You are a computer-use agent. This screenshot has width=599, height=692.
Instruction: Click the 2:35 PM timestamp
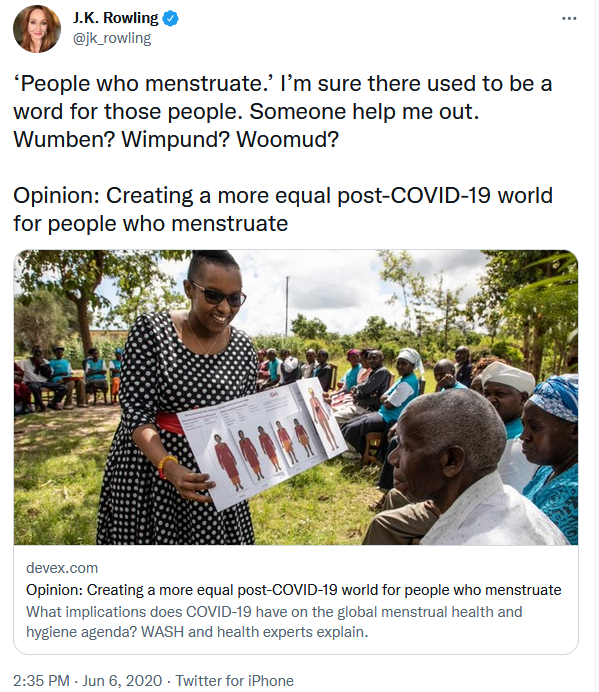41,680
